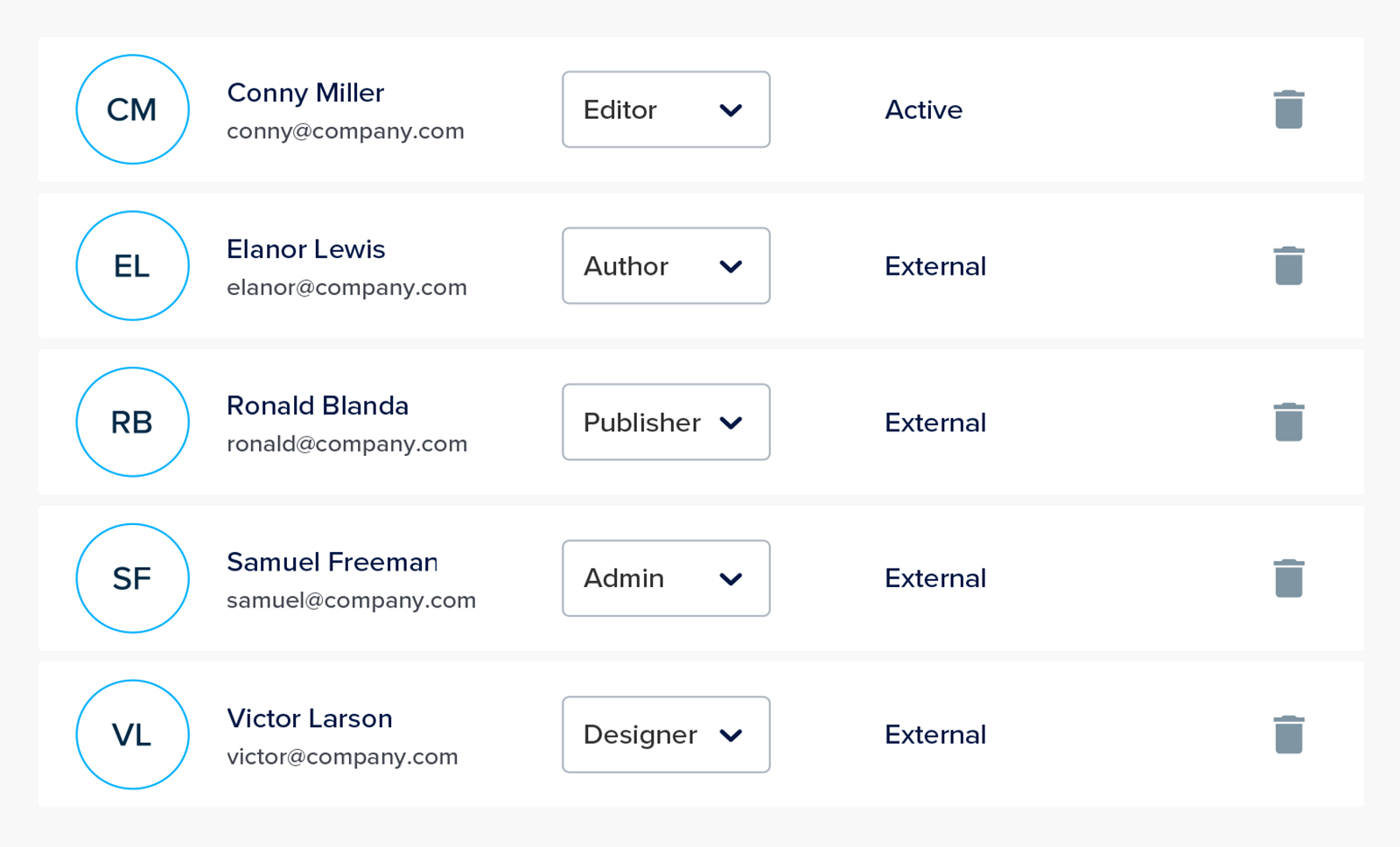
Task: Open Conny Miller's Editor role dropdown
Action: [666, 109]
